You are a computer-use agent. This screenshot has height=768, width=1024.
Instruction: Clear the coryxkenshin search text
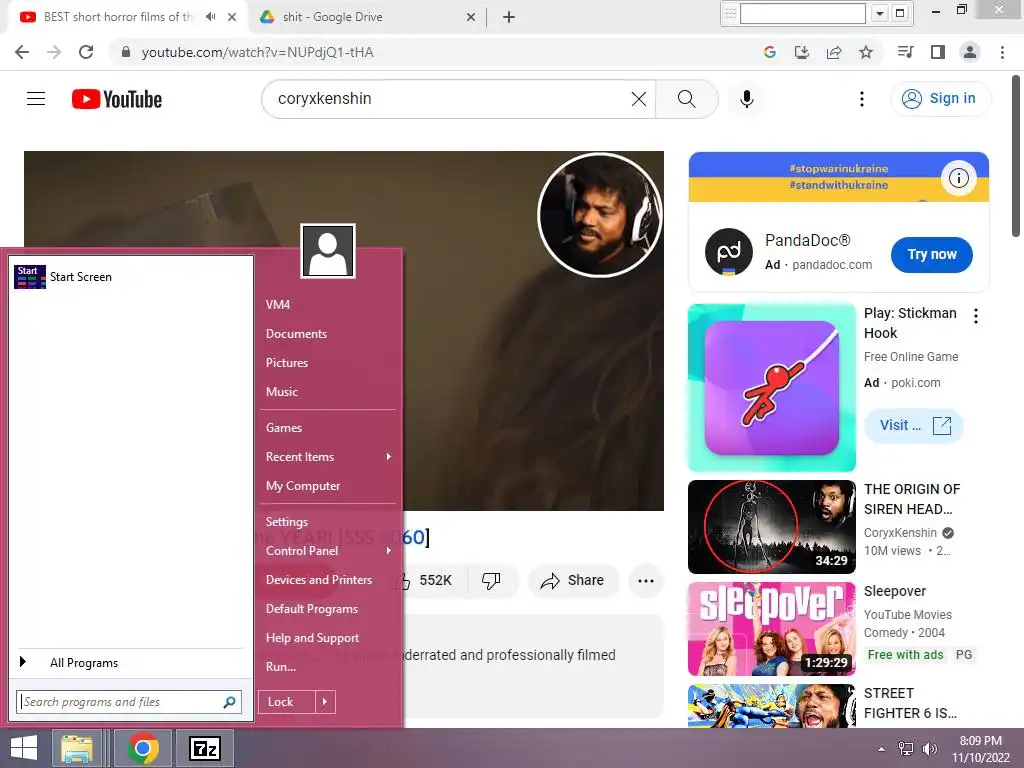[639, 99]
